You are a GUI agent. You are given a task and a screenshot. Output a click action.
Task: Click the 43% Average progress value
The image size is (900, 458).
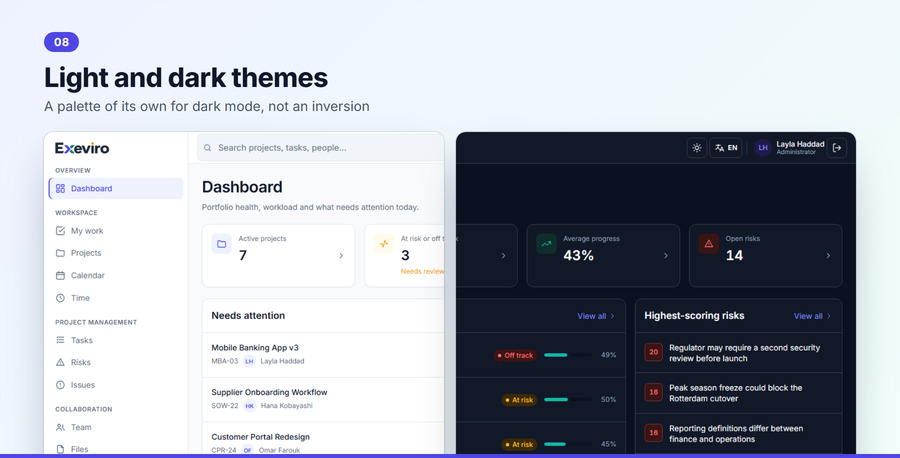tap(578, 255)
